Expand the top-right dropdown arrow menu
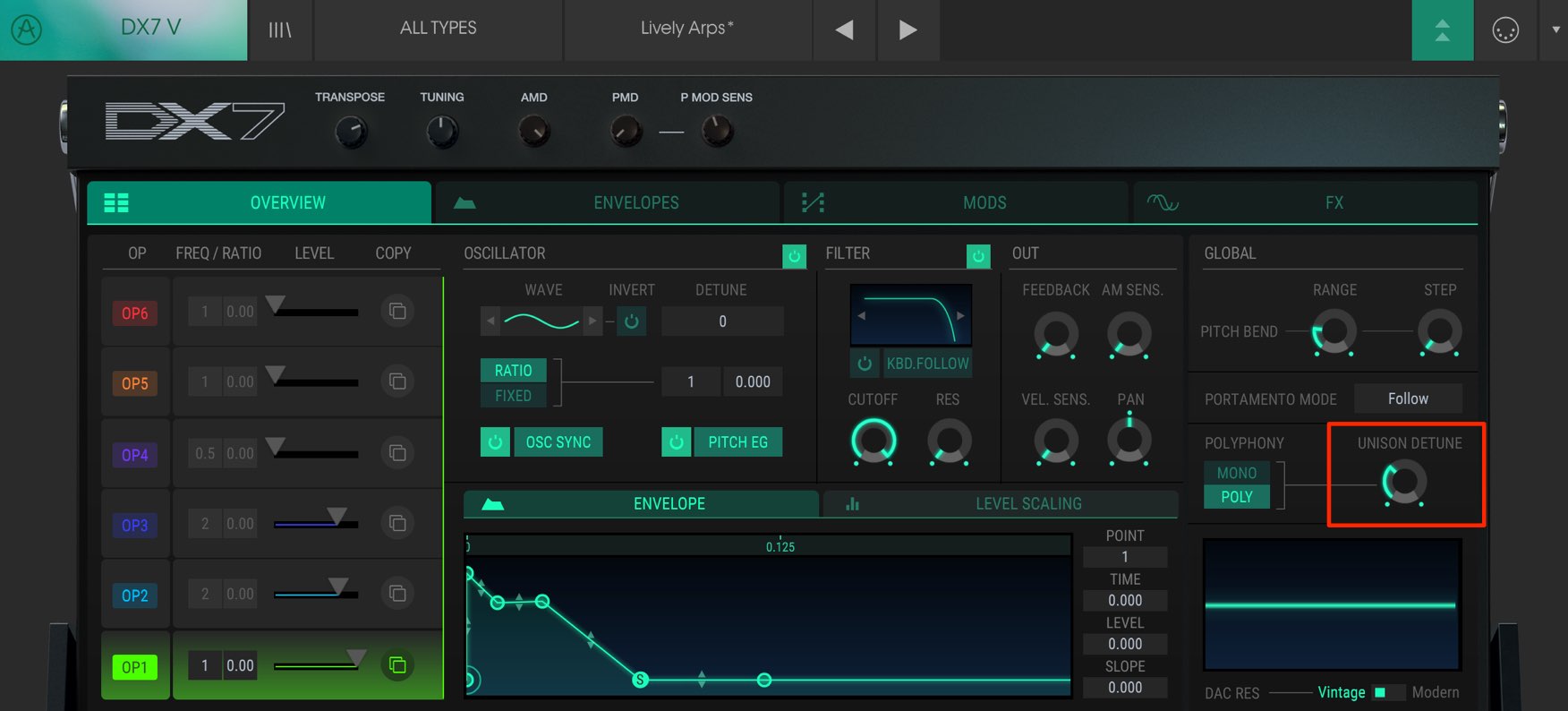Image resolution: width=1568 pixels, height=711 pixels. click(x=1555, y=30)
